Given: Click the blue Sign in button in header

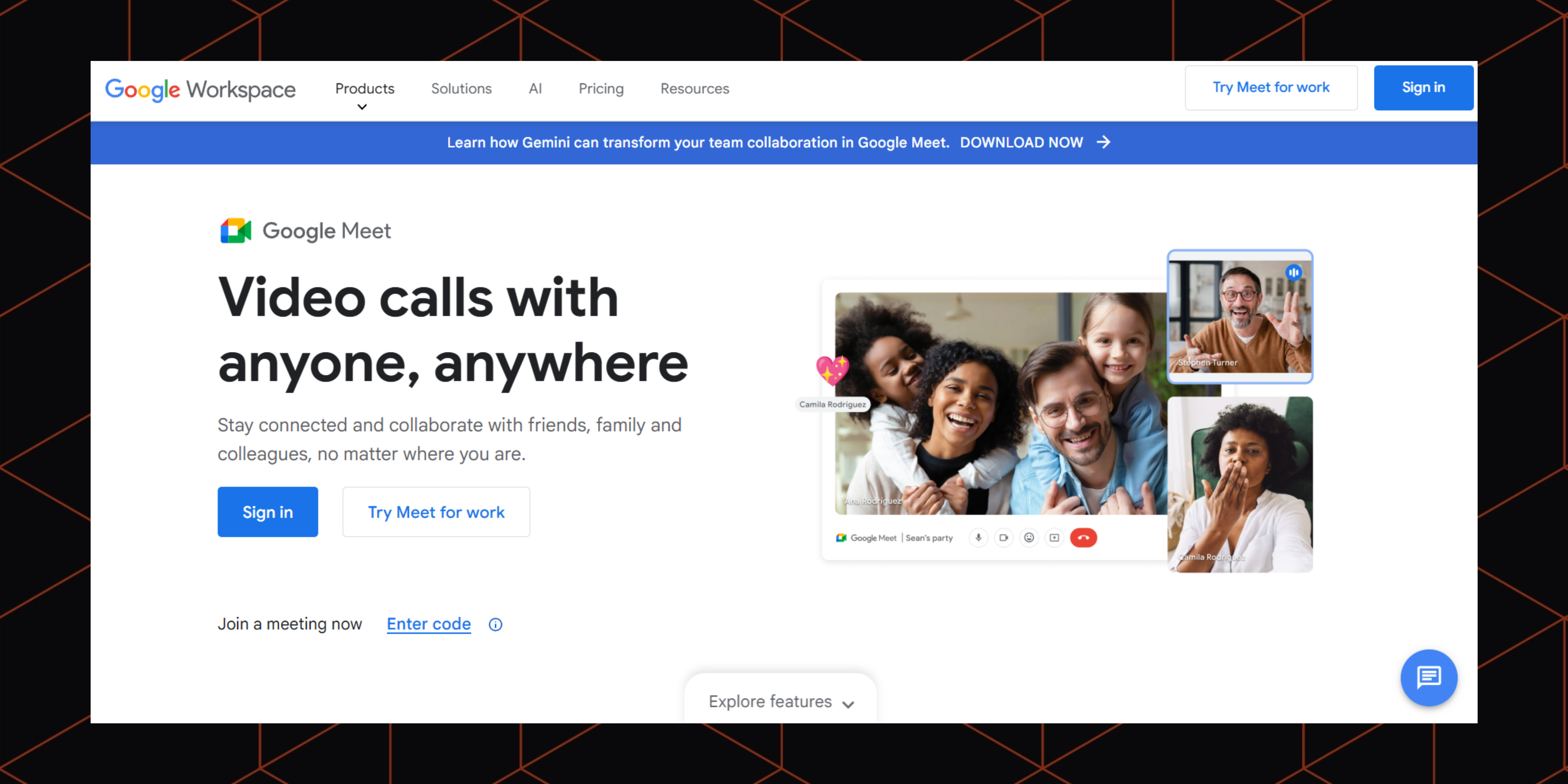Looking at the screenshot, I should pyautogui.click(x=1423, y=88).
